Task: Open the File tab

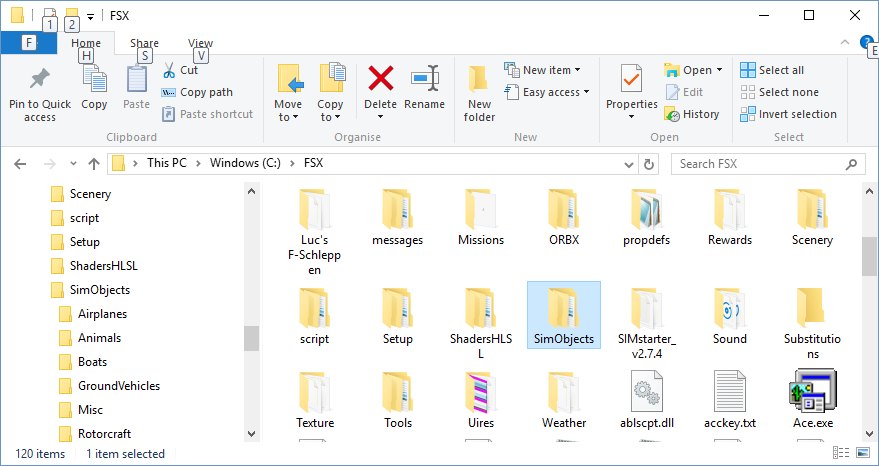Action: click(29, 43)
